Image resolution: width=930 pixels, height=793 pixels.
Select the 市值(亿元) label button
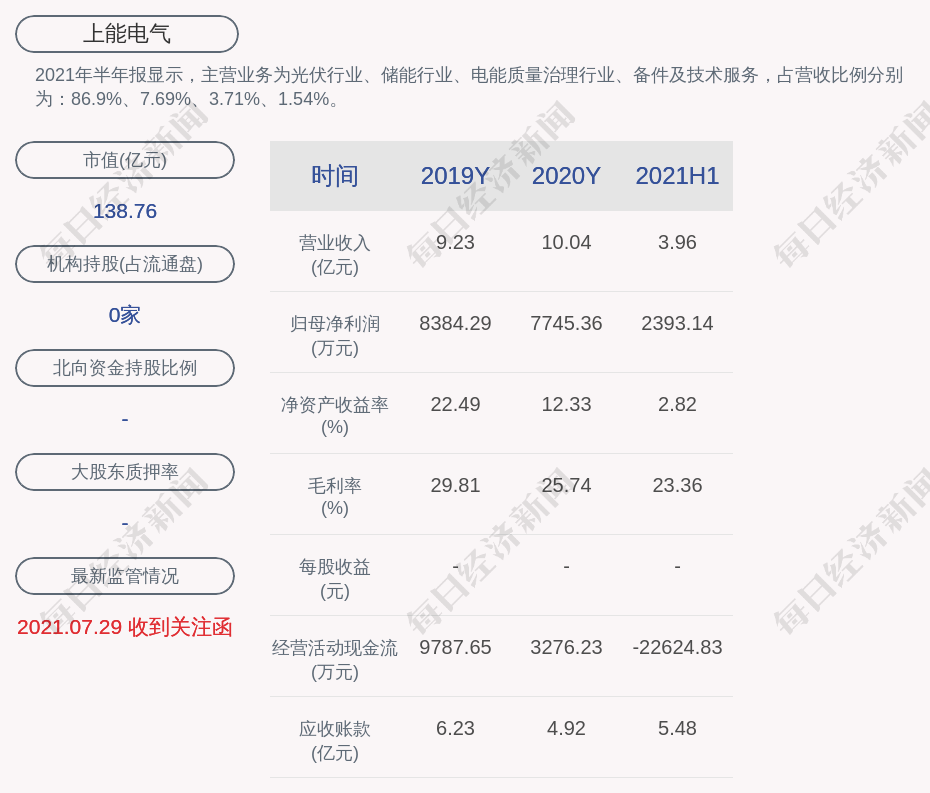(x=125, y=160)
